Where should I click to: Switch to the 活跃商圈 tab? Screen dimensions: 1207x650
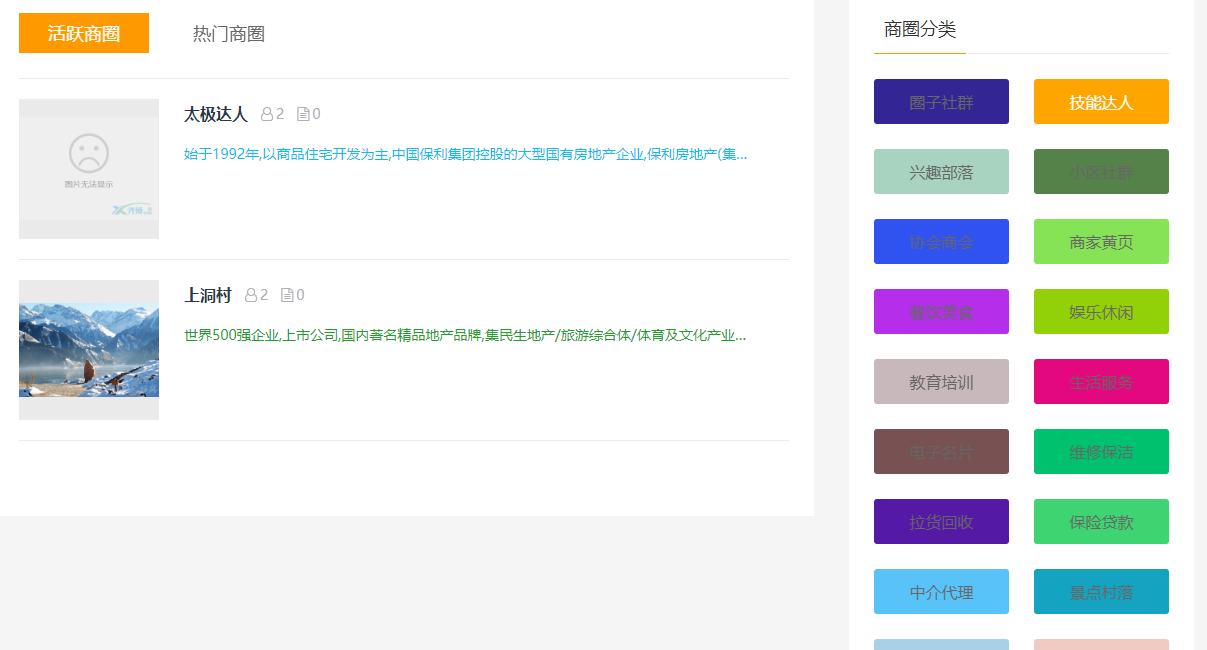(84, 33)
